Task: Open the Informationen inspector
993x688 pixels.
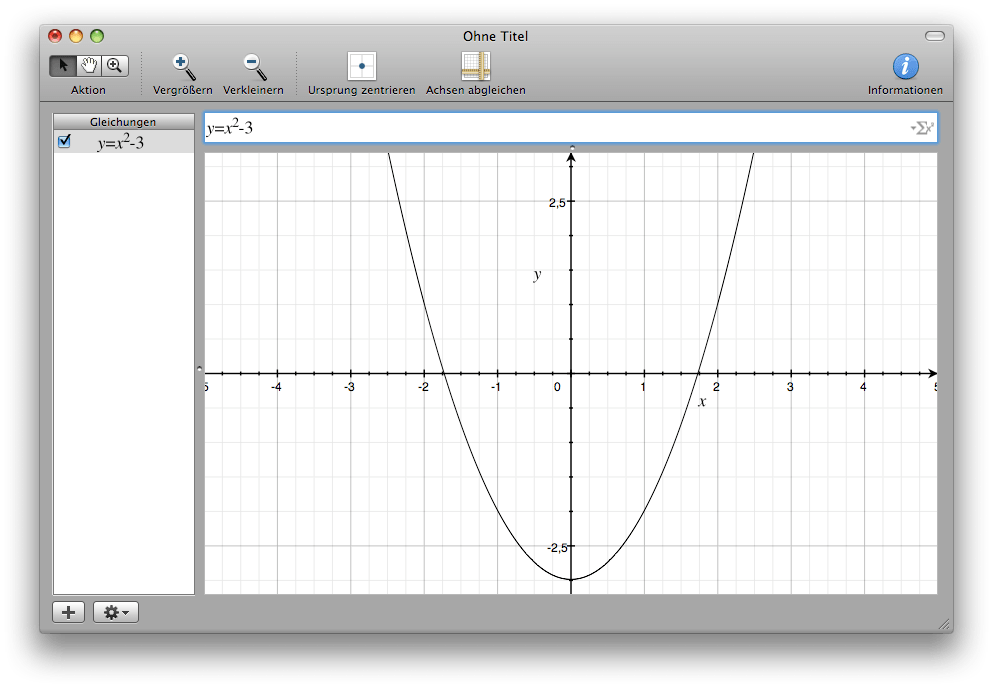Action: click(906, 66)
